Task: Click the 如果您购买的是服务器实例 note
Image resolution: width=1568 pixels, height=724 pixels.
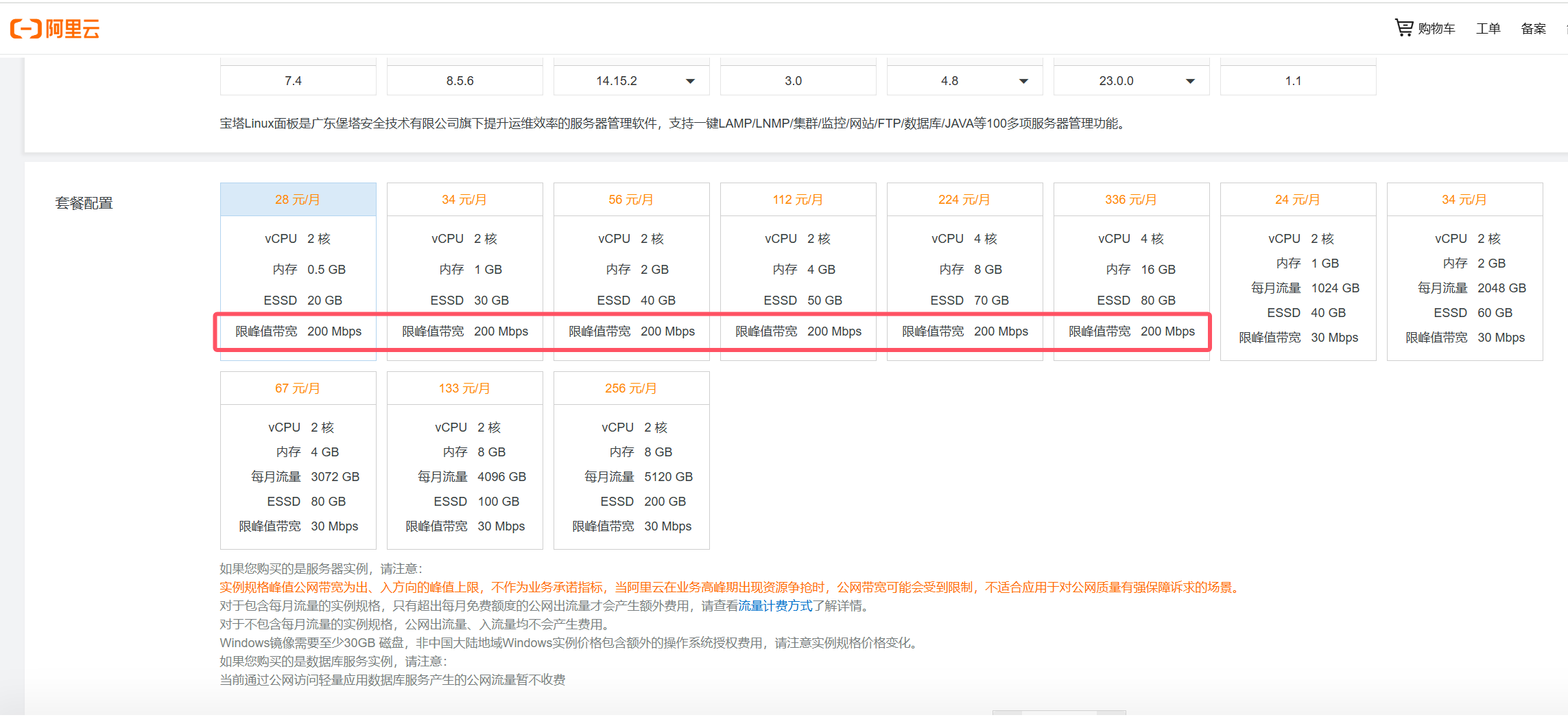Action: 321,569
